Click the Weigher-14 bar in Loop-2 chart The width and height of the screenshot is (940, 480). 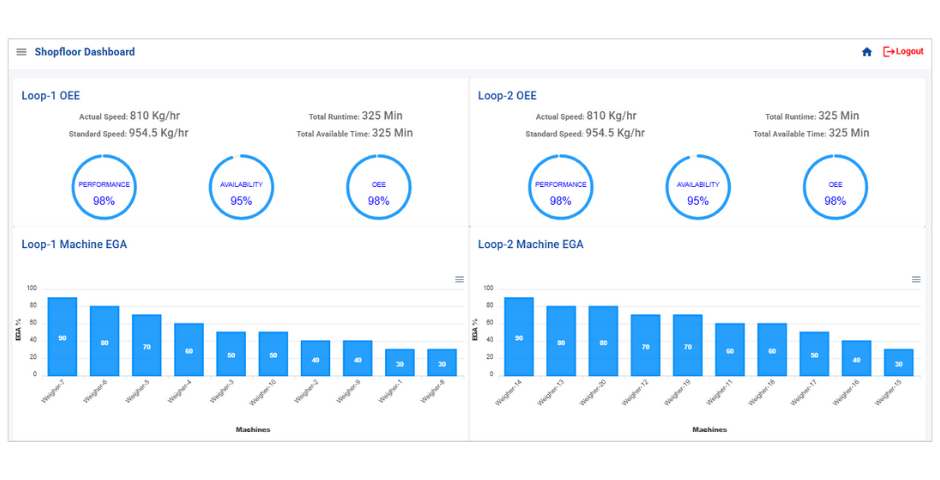pos(518,337)
